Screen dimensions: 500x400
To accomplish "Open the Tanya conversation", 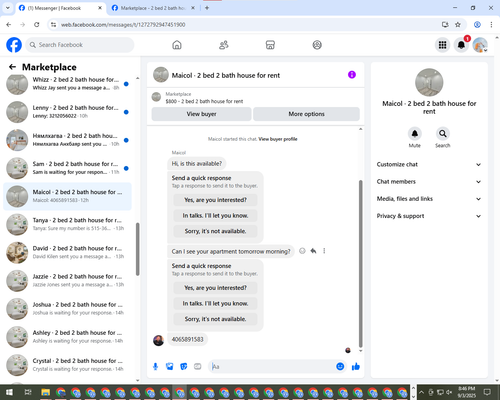I will 67,225.
